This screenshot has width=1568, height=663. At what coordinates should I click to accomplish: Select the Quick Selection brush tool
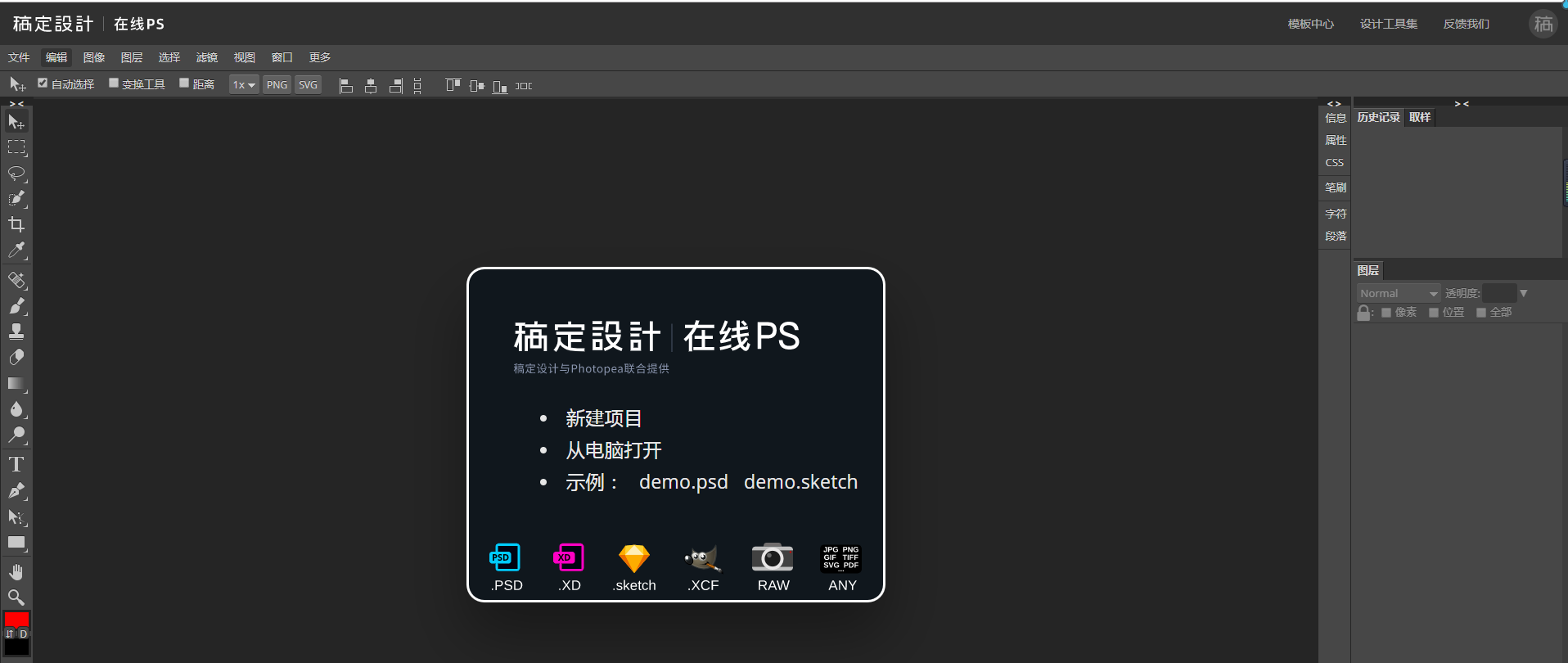pos(16,199)
